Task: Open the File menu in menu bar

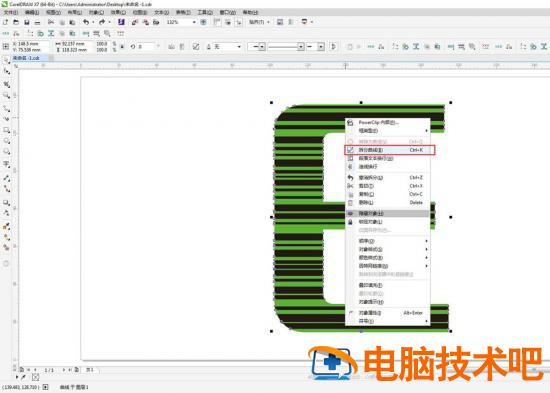Action: coord(10,12)
